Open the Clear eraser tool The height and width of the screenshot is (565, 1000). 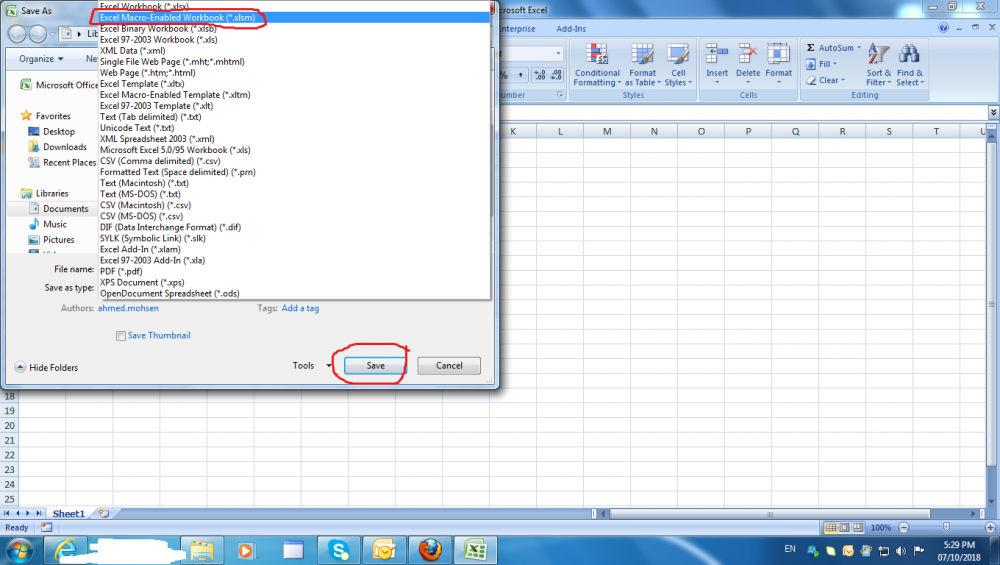825,80
